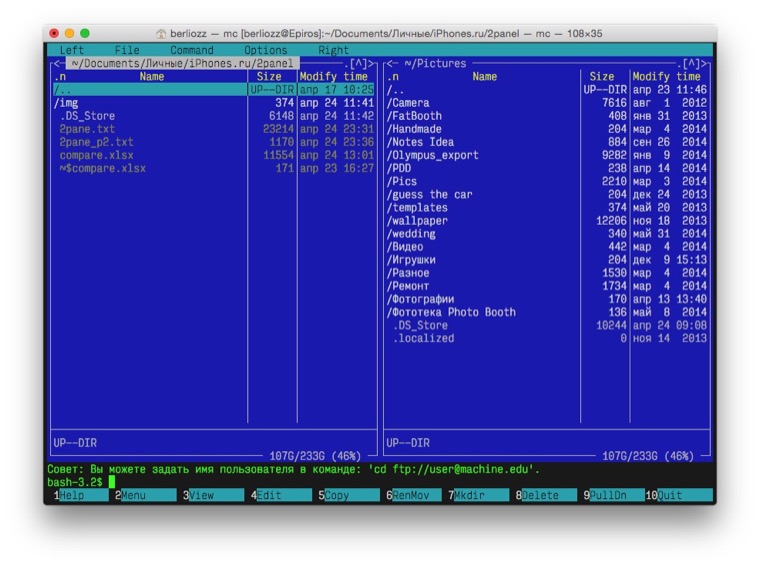
Task: Sort right panel by Name column
Action: click(485, 77)
